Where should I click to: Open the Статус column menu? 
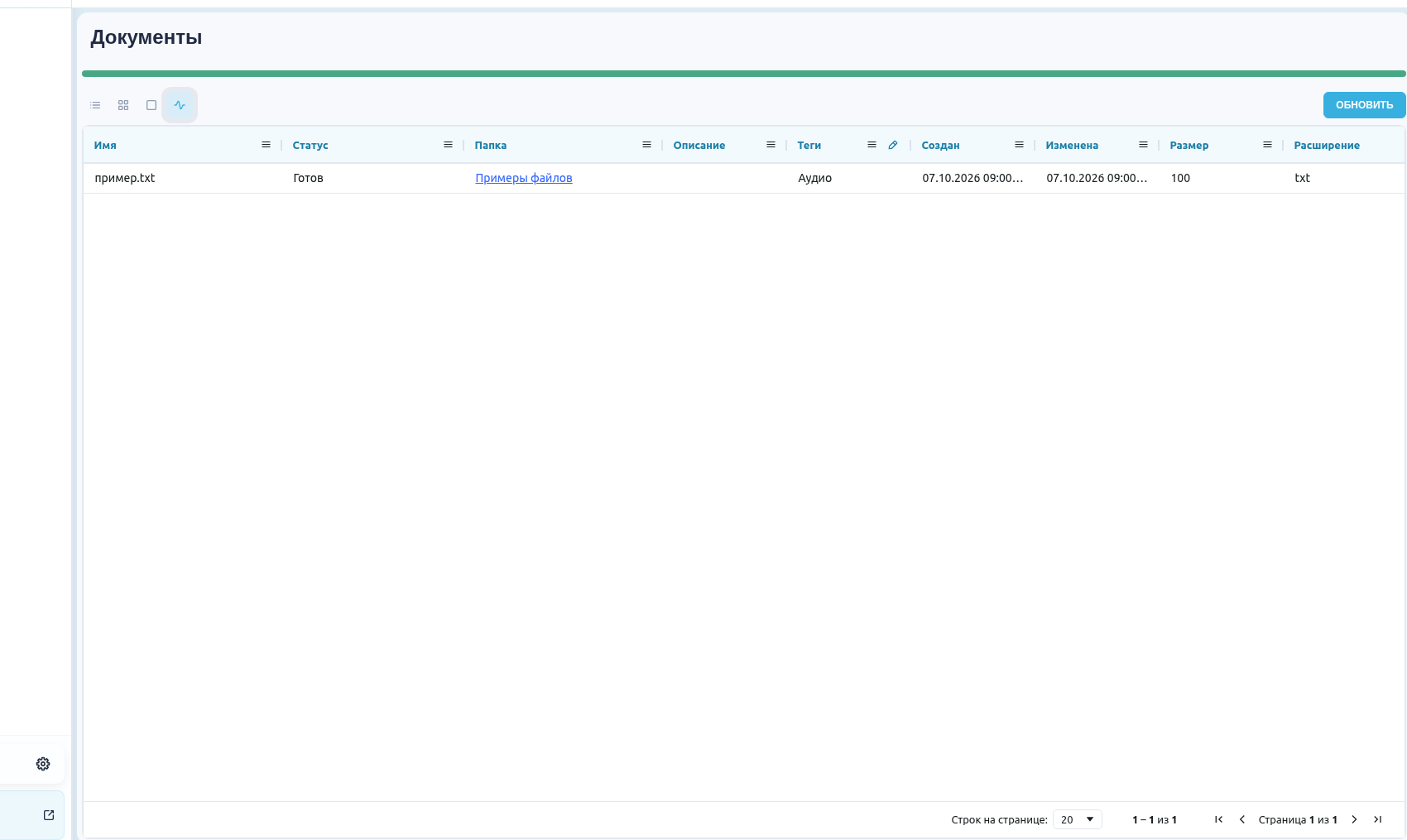pyautogui.click(x=448, y=145)
